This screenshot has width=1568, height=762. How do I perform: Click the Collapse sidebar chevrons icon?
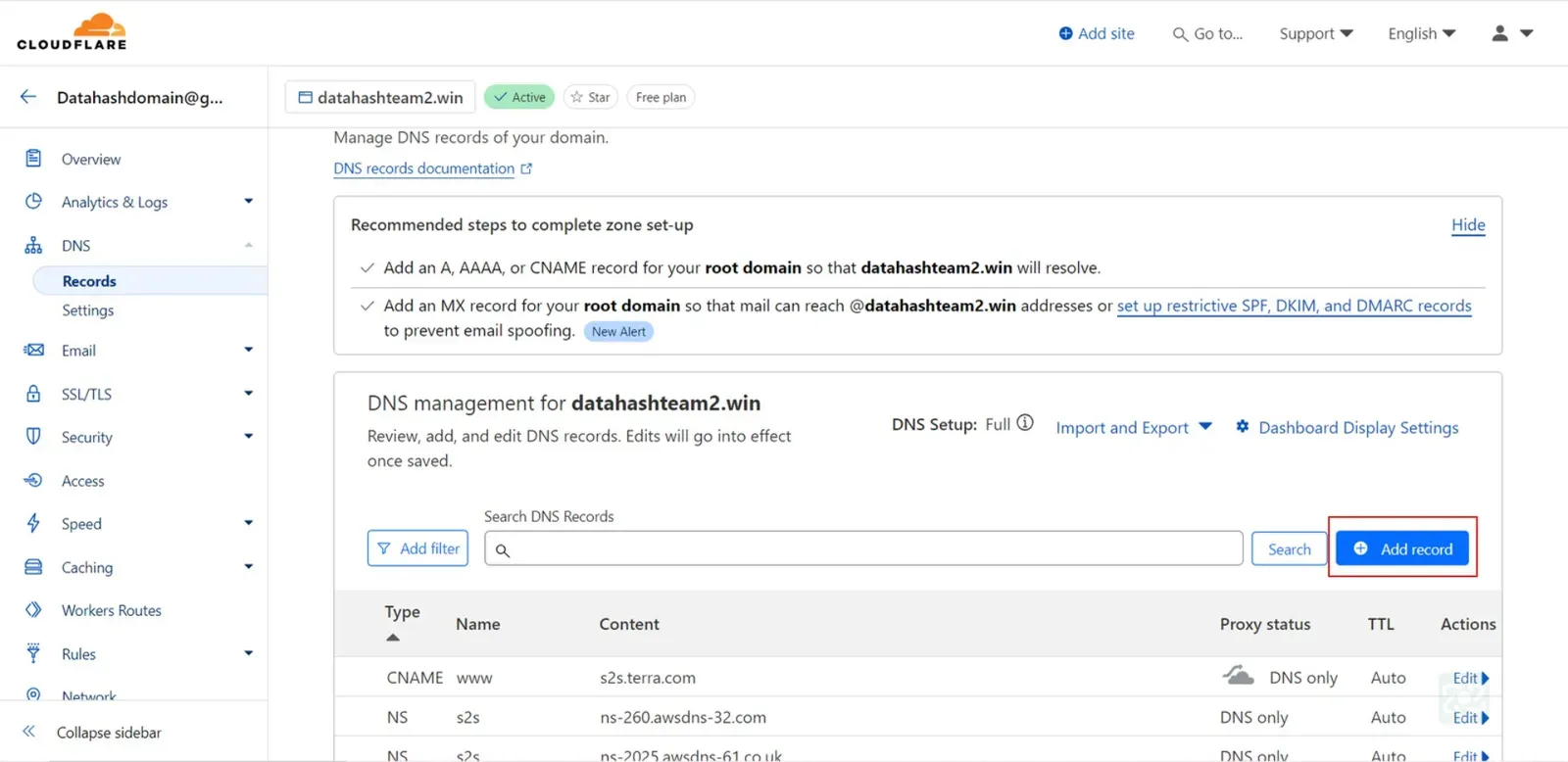29,732
